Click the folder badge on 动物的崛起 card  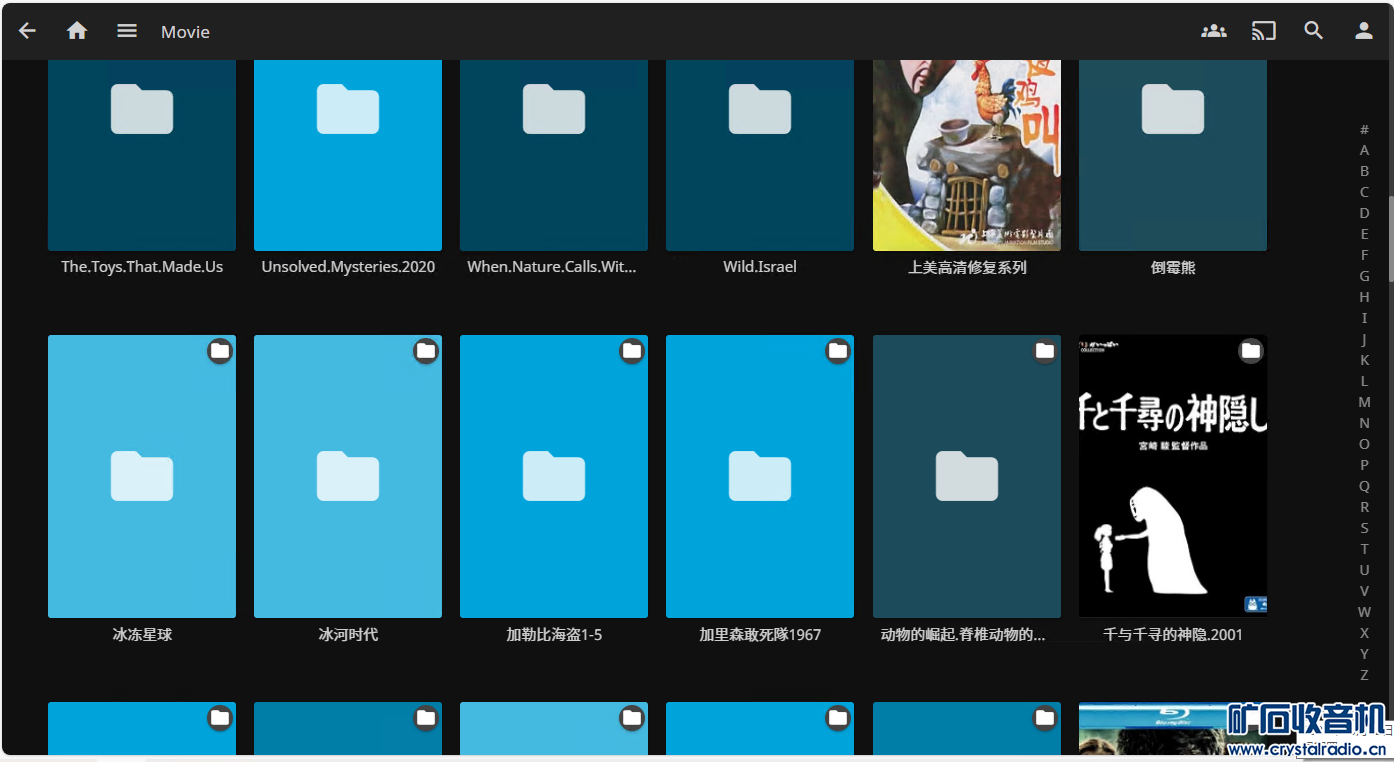click(1045, 351)
